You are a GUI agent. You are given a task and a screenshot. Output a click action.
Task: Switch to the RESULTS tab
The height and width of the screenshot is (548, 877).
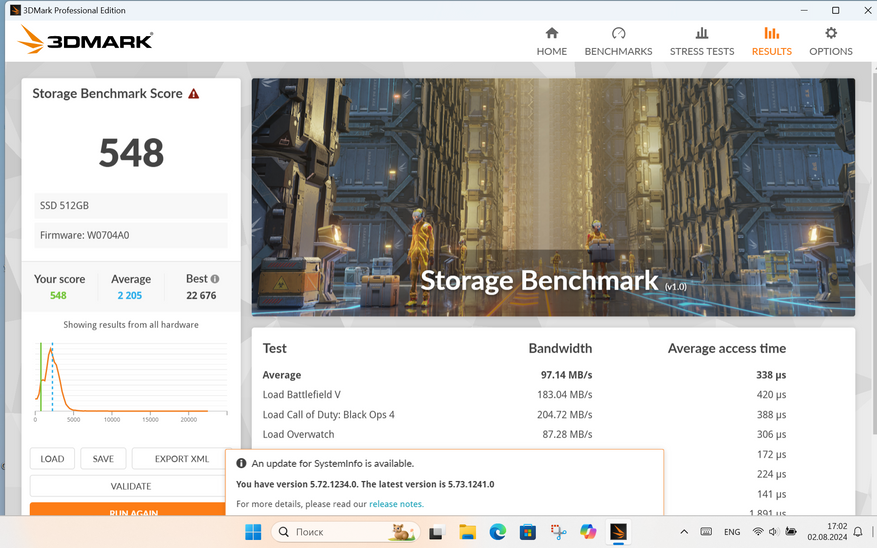pyautogui.click(x=771, y=42)
